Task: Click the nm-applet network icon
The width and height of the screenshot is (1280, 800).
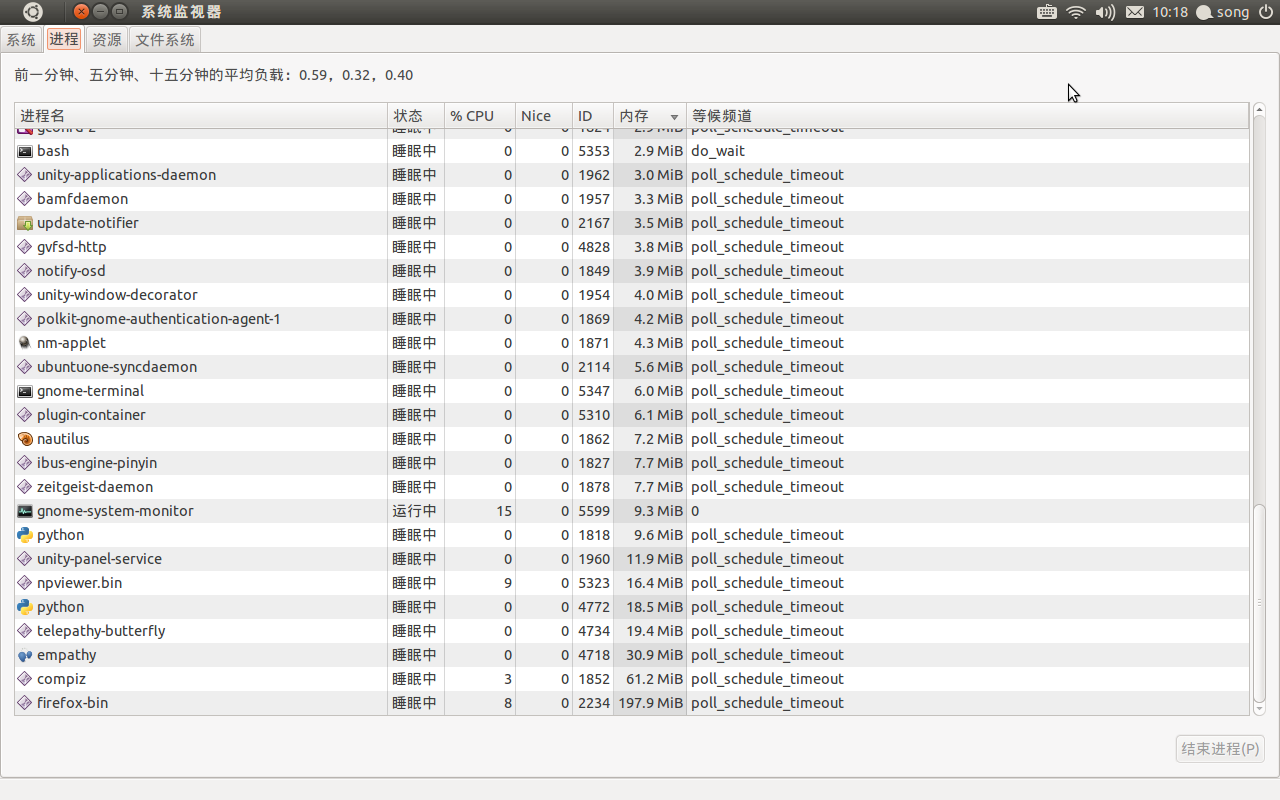Action: (x=25, y=343)
